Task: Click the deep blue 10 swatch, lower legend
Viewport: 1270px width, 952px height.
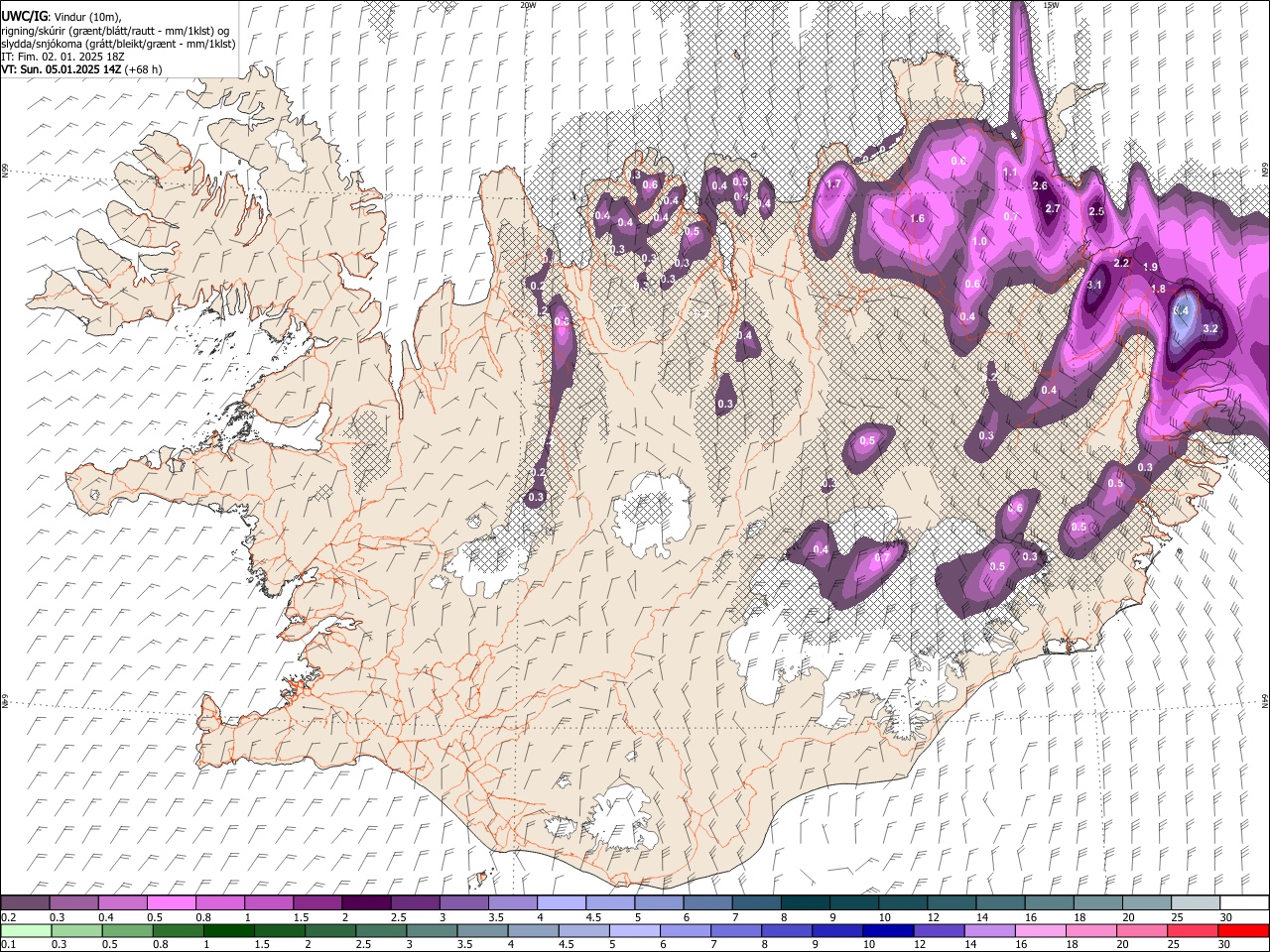Action: click(x=887, y=931)
